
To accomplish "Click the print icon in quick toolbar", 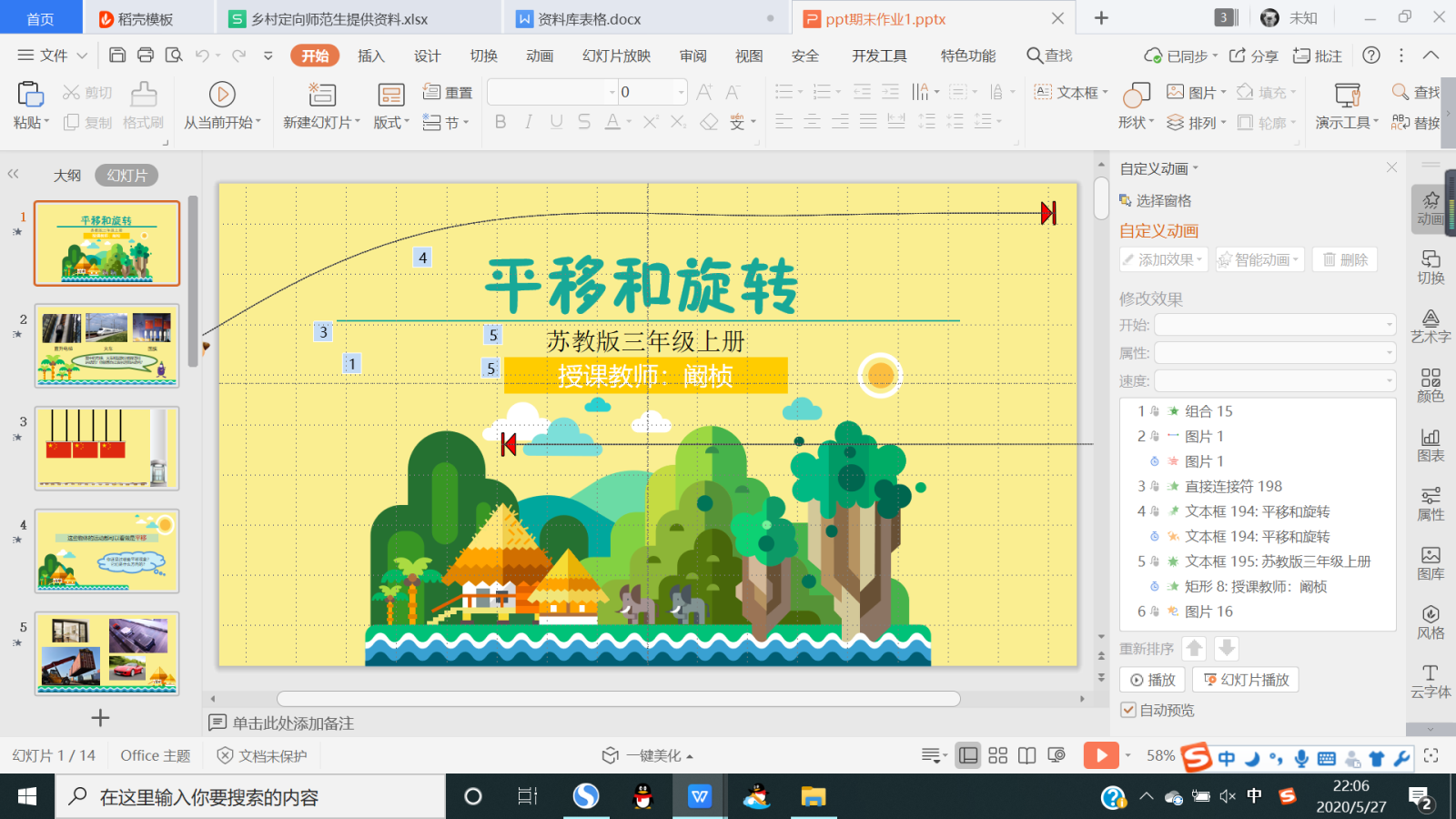I will (x=146, y=56).
